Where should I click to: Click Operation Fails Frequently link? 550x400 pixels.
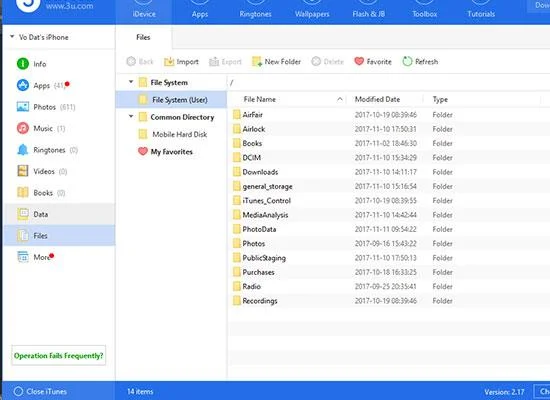pos(59,355)
